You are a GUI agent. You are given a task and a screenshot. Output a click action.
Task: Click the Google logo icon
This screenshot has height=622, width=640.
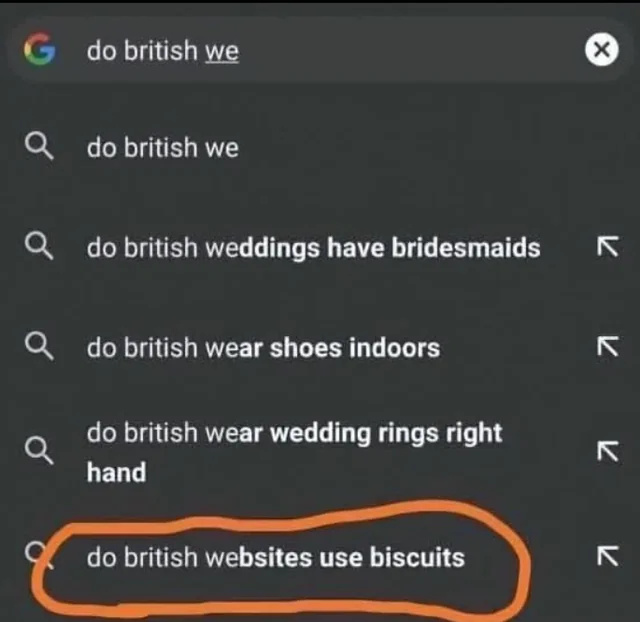tap(40, 49)
